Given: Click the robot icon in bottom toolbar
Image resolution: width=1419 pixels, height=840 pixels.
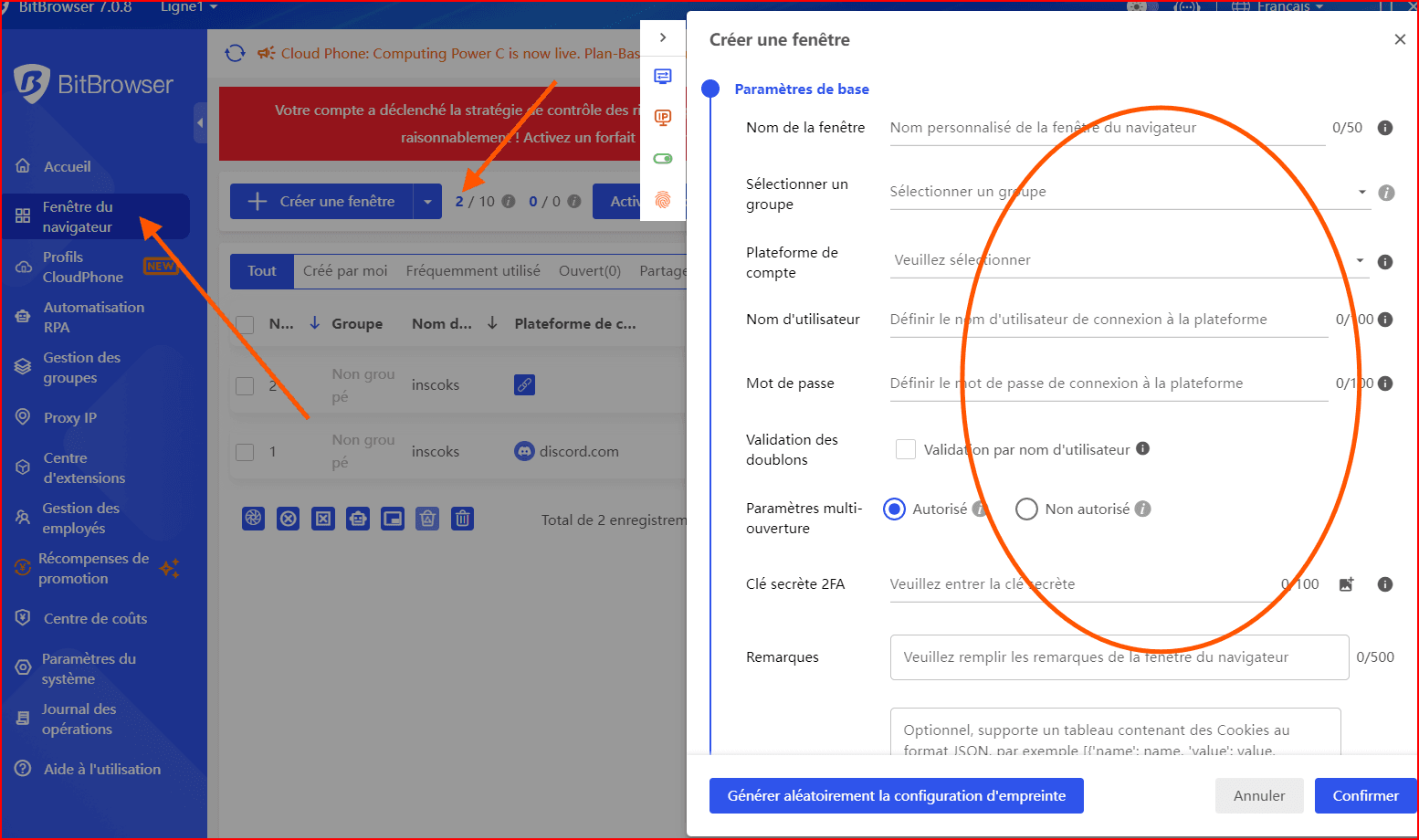Looking at the screenshot, I should coord(358,519).
